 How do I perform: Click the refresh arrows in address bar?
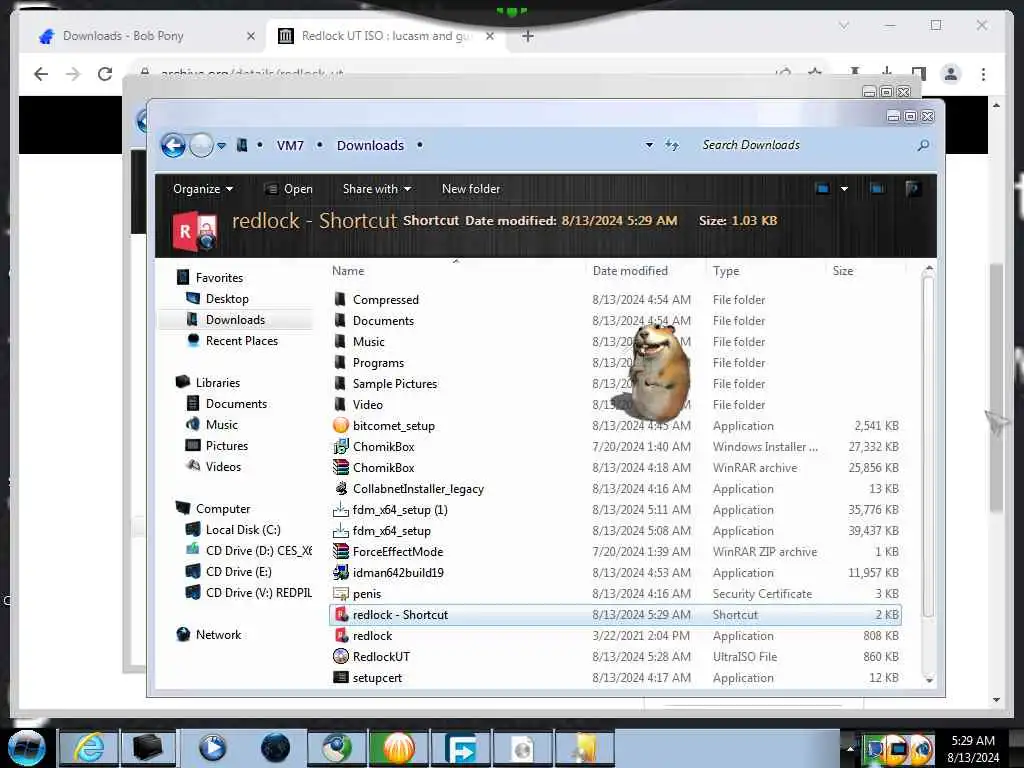click(x=672, y=145)
